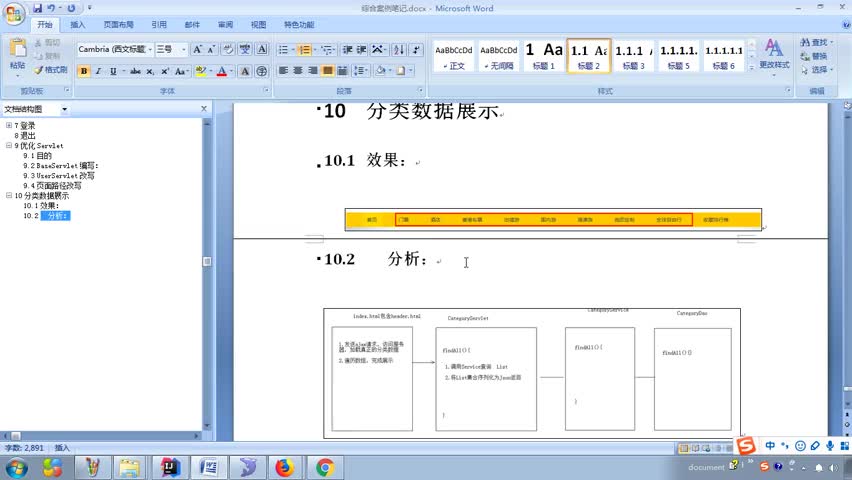852x480 pixels.
Task: Grow font size with the A-up icon
Action: tap(197, 49)
